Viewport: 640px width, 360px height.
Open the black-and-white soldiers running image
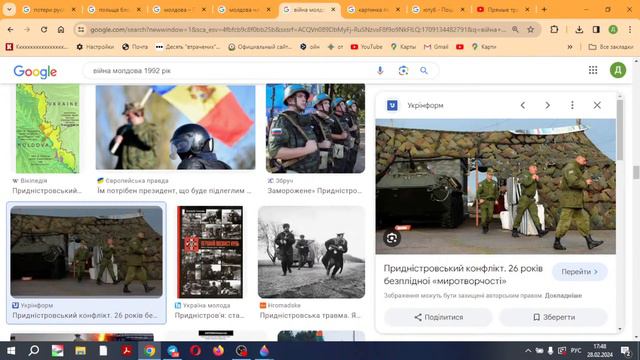311,252
